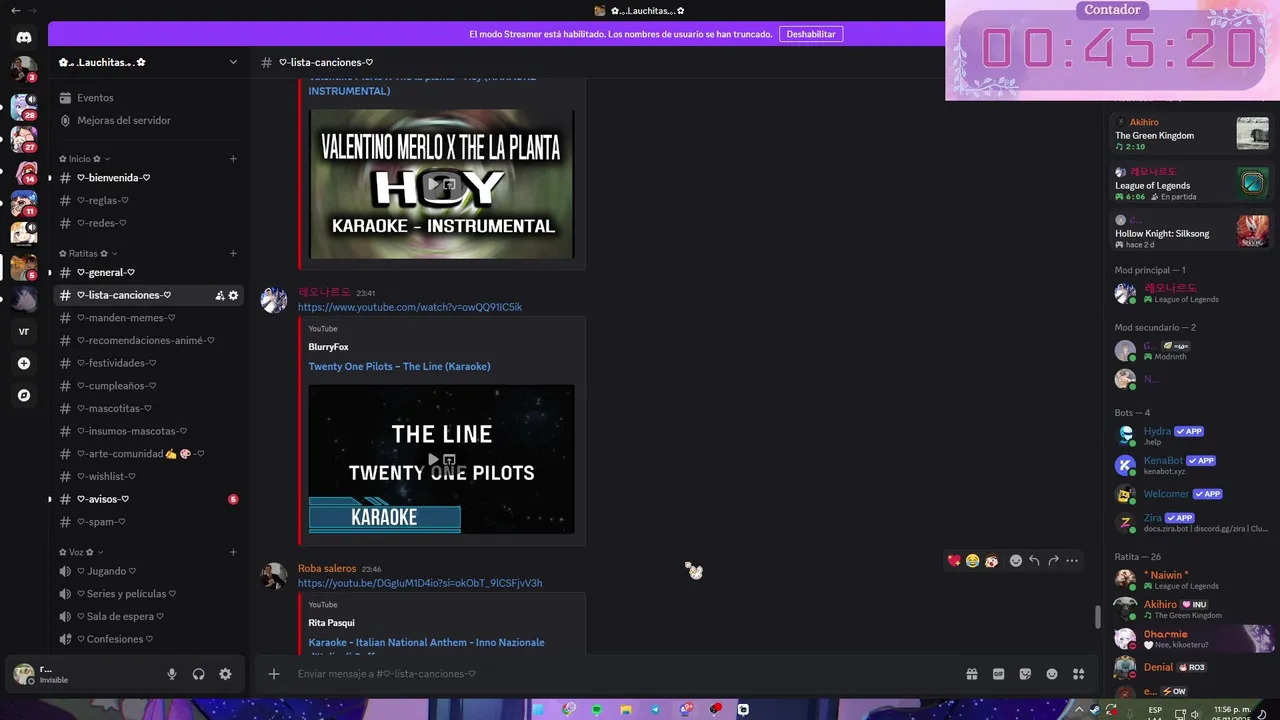Reply to message with arrow icon

(1034, 561)
